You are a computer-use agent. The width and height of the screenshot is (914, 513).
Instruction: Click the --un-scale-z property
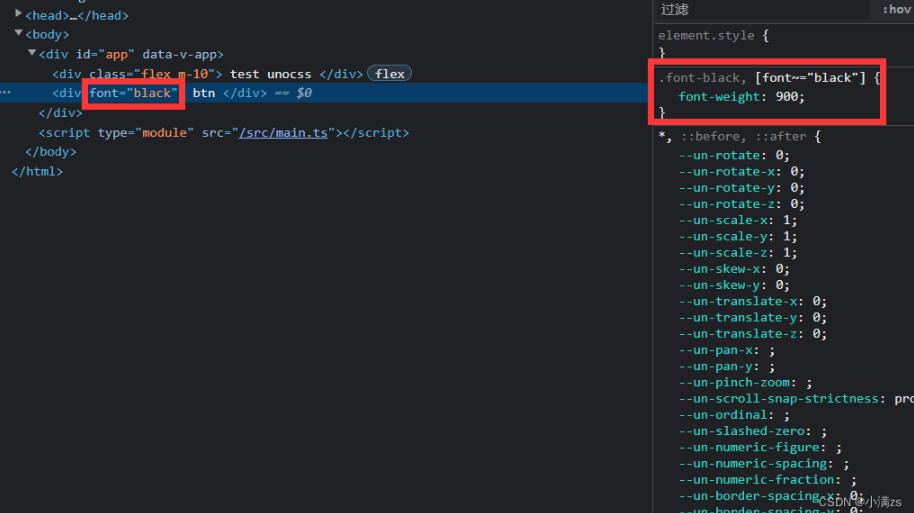coord(723,253)
